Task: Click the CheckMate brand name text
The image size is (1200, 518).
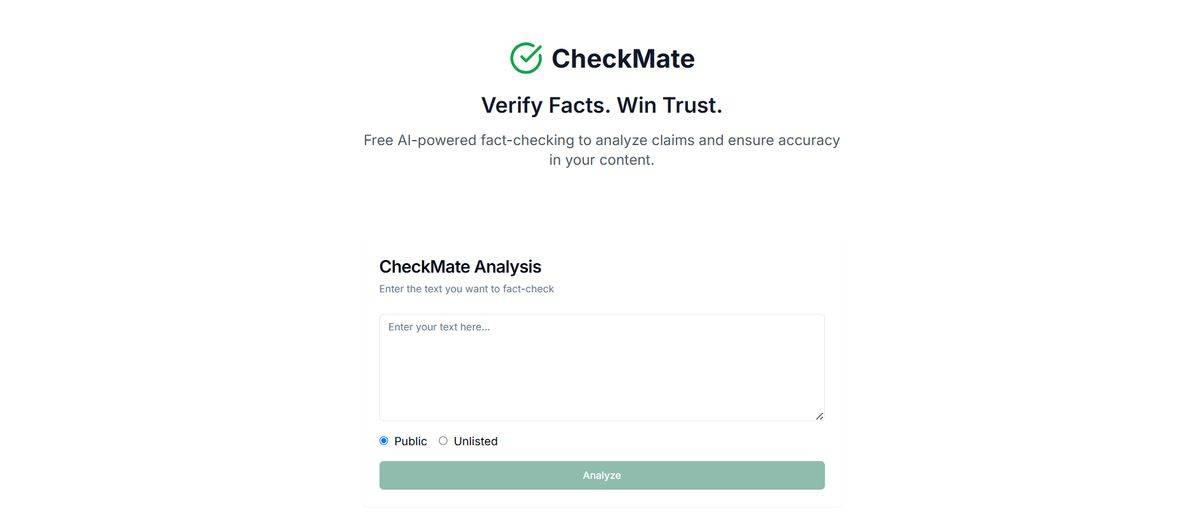Action: click(x=622, y=58)
